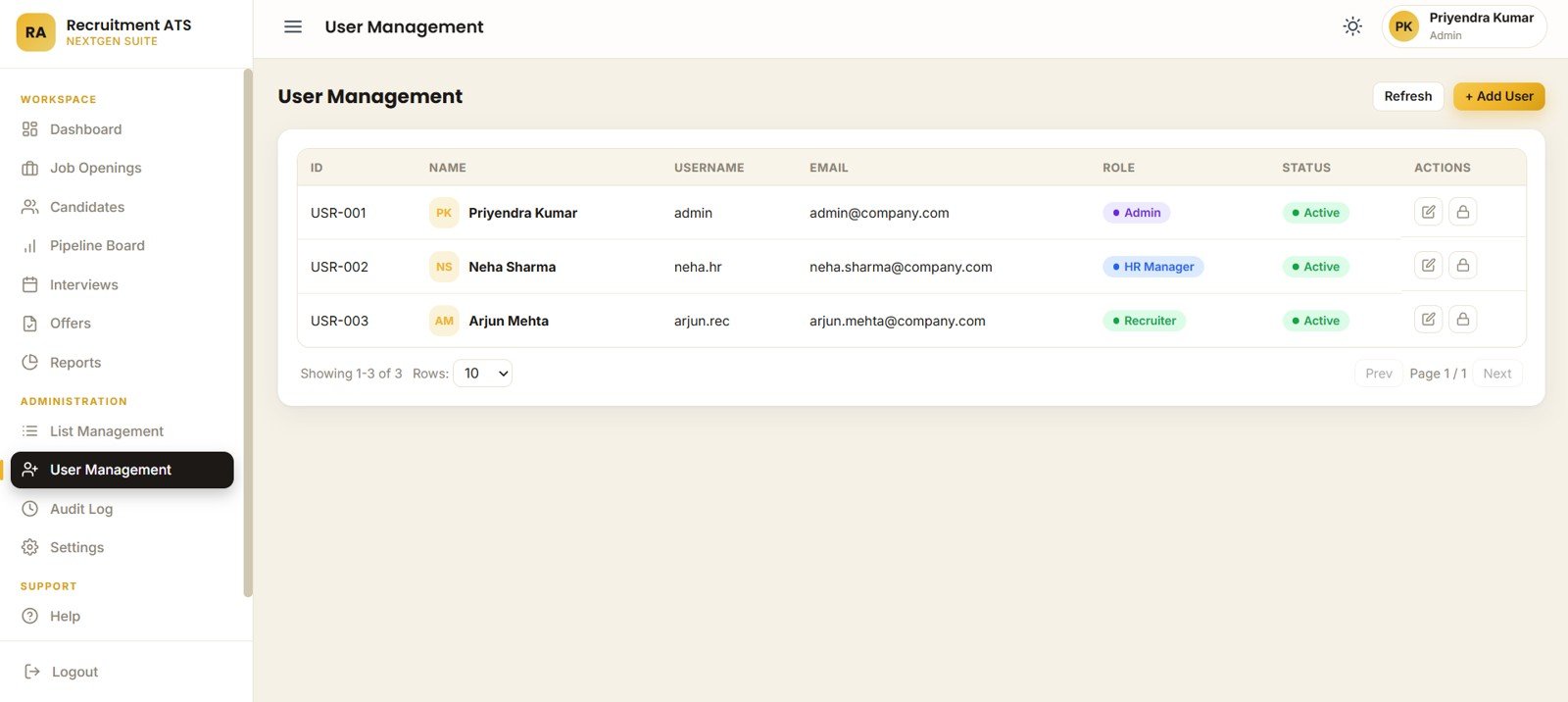1568x702 pixels.
Task: Lock user Priyendra Kumar with padlock icon
Action: coord(1463,212)
